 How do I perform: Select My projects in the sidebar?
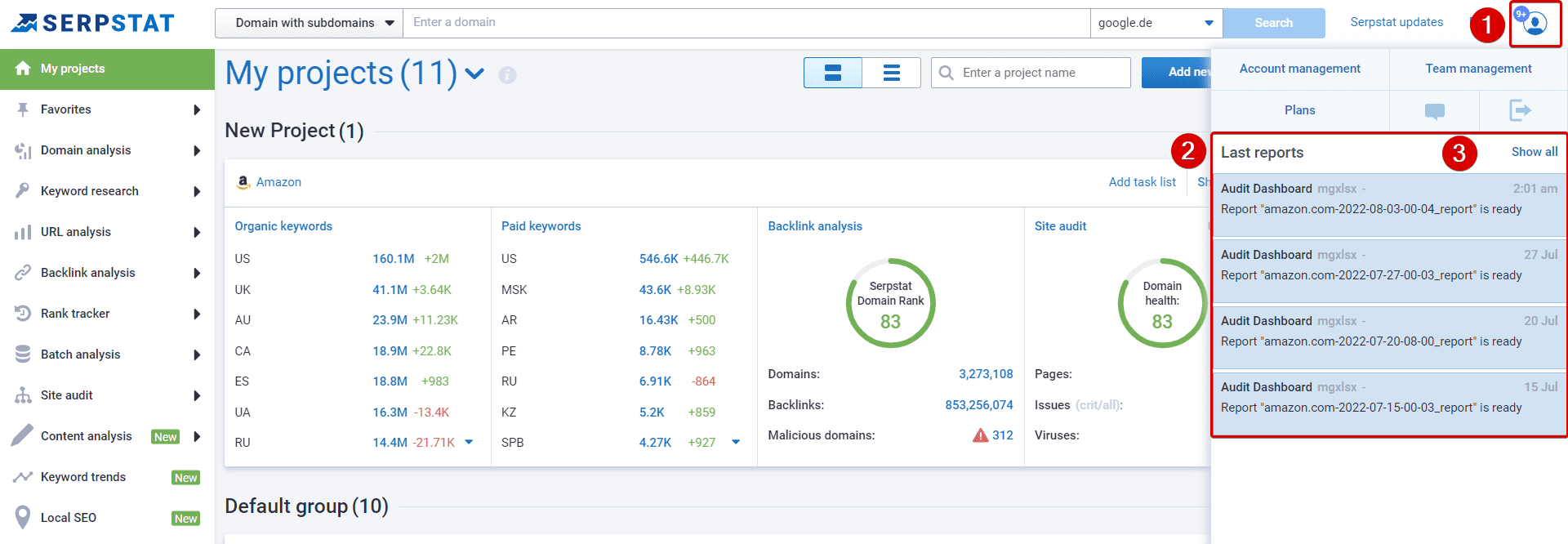pyautogui.click(x=107, y=69)
